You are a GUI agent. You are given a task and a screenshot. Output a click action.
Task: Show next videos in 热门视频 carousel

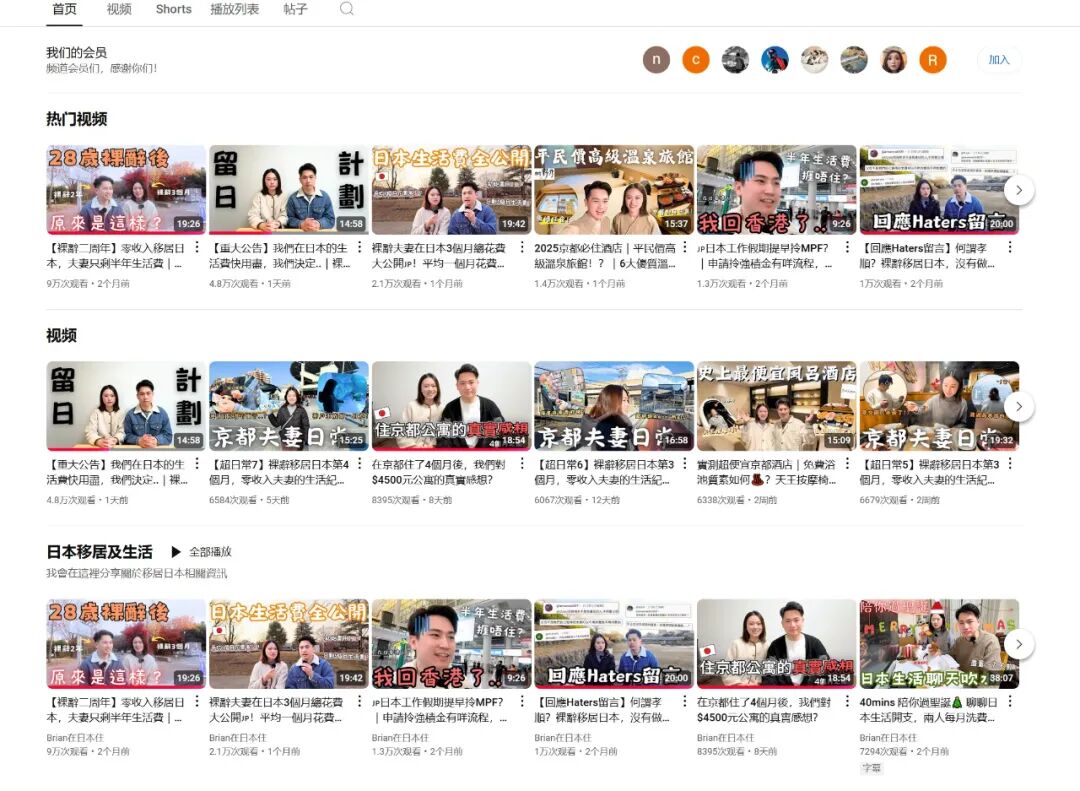(1019, 190)
